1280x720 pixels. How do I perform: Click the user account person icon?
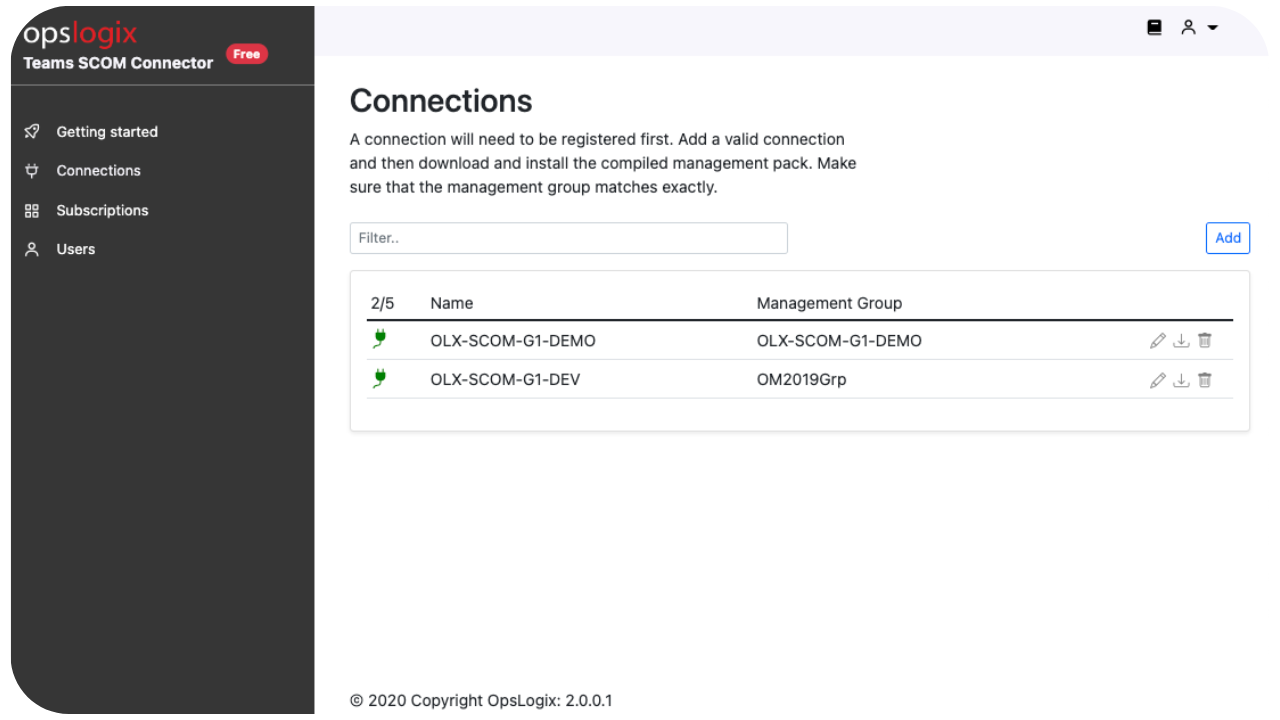point(1189,27)
